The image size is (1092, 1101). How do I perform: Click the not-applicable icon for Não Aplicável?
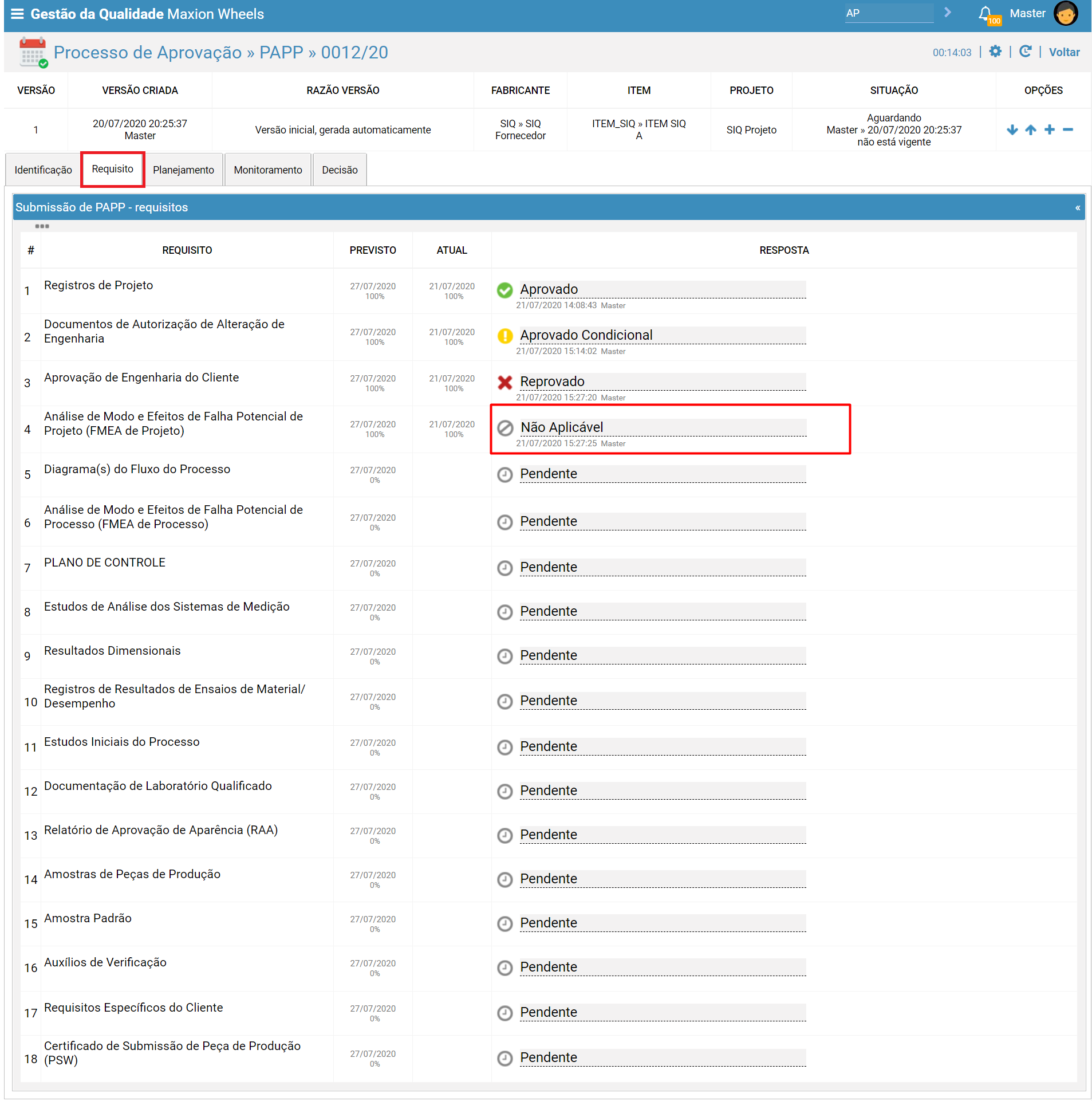tap(504, 428)
